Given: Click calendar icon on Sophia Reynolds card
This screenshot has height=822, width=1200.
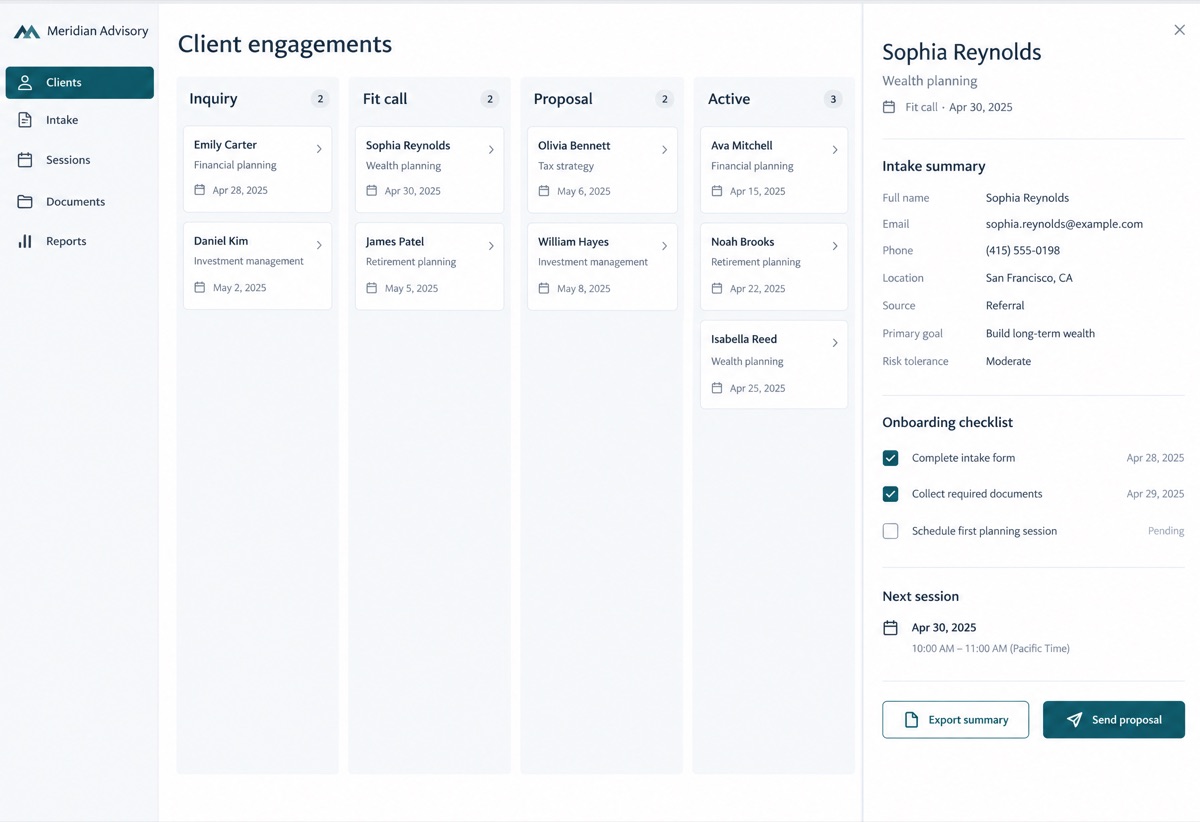Looking at the screenshot, I should pyautogui.click(x=371, y=191).
